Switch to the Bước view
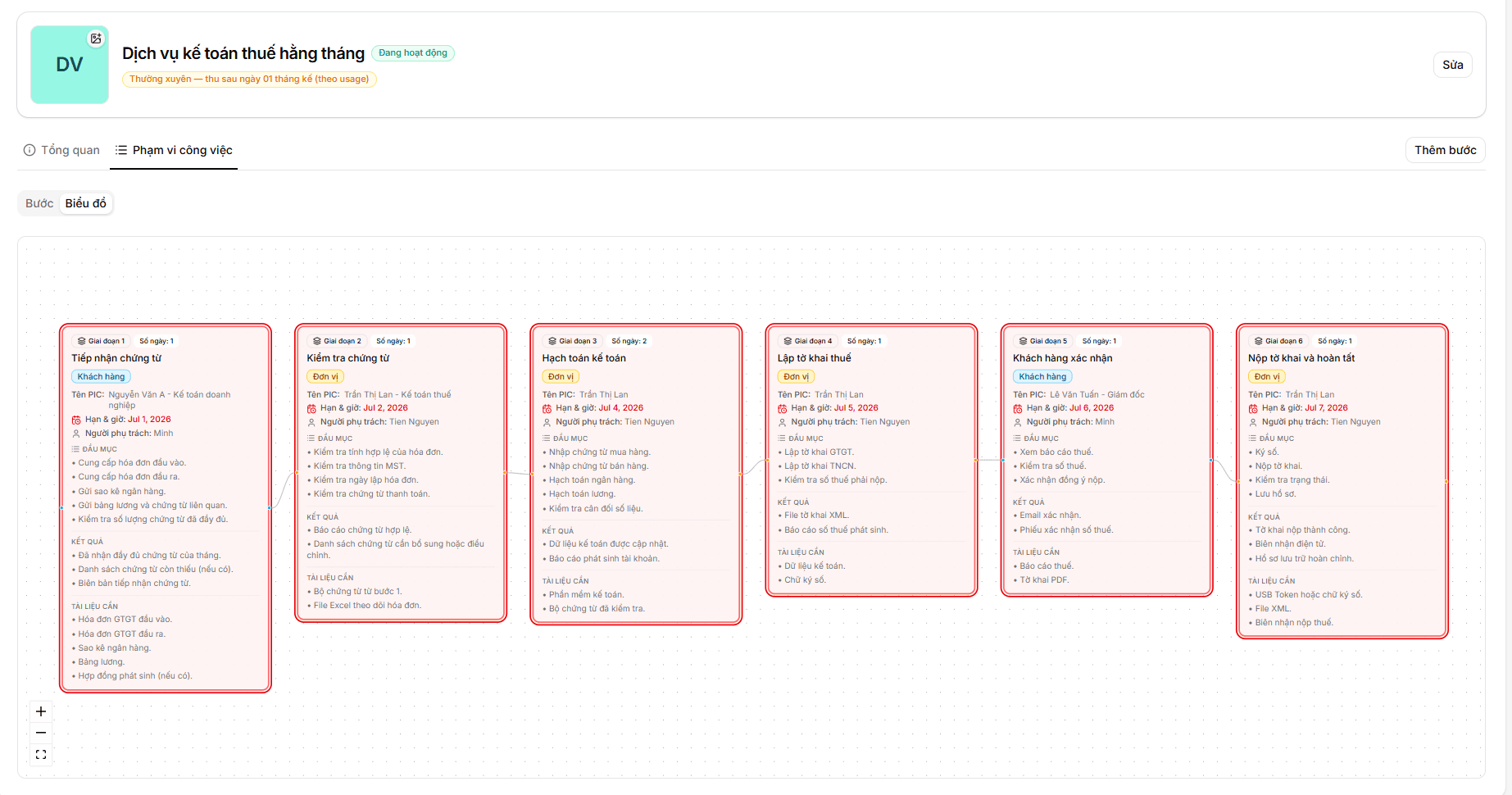Screen dimensions: 1512x795 39,203
